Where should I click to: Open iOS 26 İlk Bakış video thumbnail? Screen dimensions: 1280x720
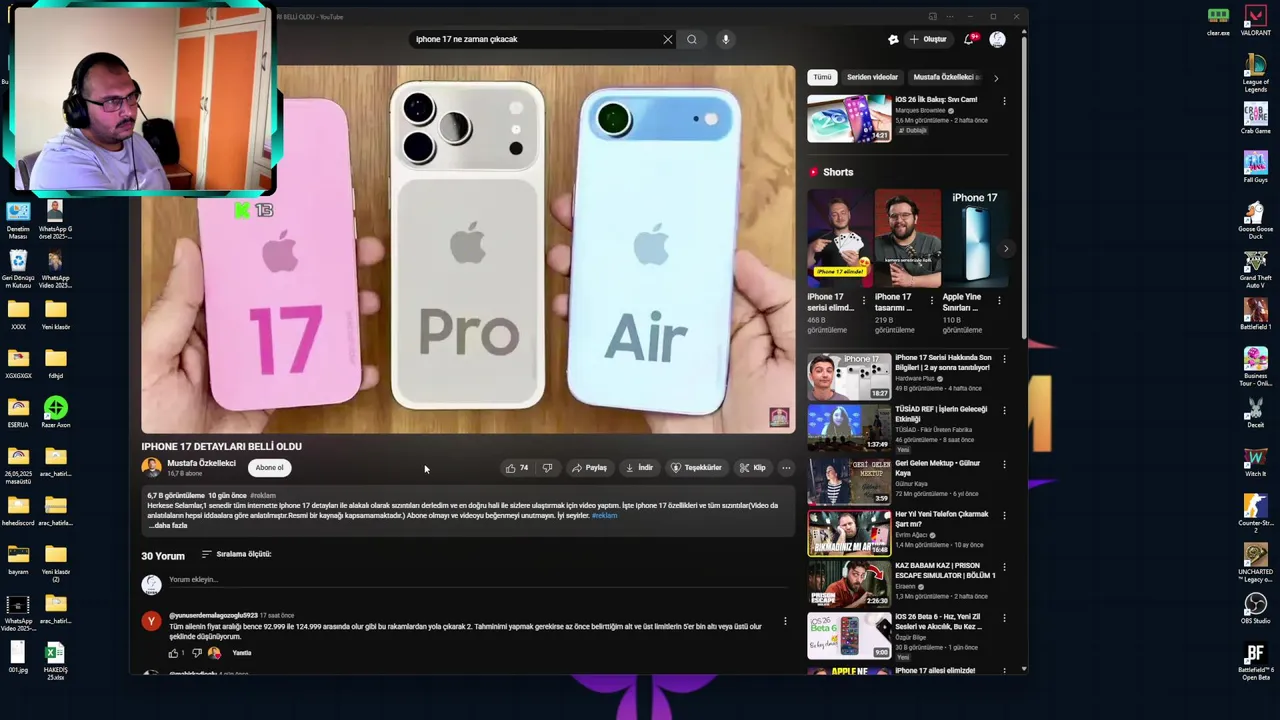[849, 119]
